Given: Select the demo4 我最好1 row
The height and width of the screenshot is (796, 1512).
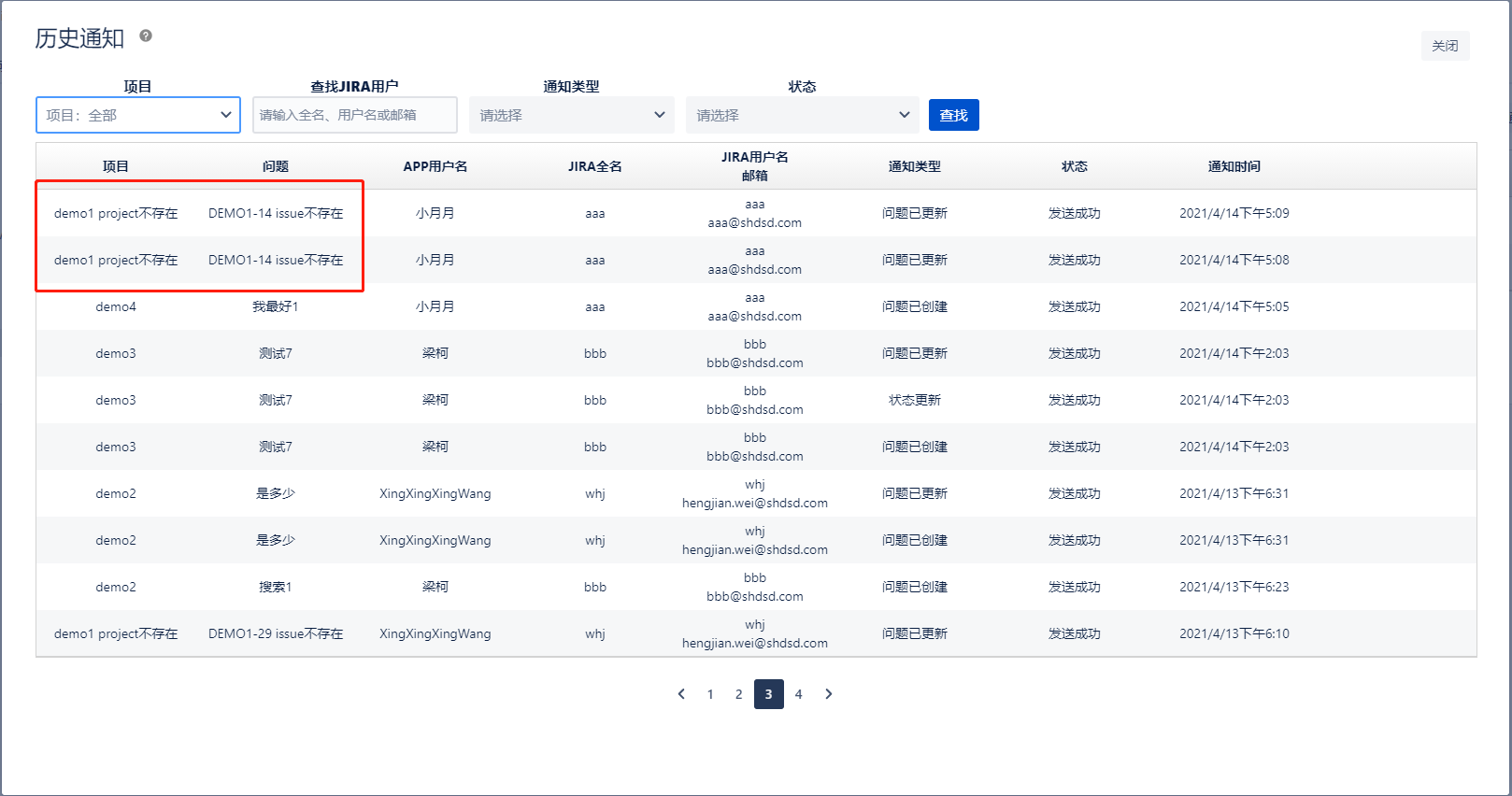Looking at the screenshot, I should tap(275, 306).
